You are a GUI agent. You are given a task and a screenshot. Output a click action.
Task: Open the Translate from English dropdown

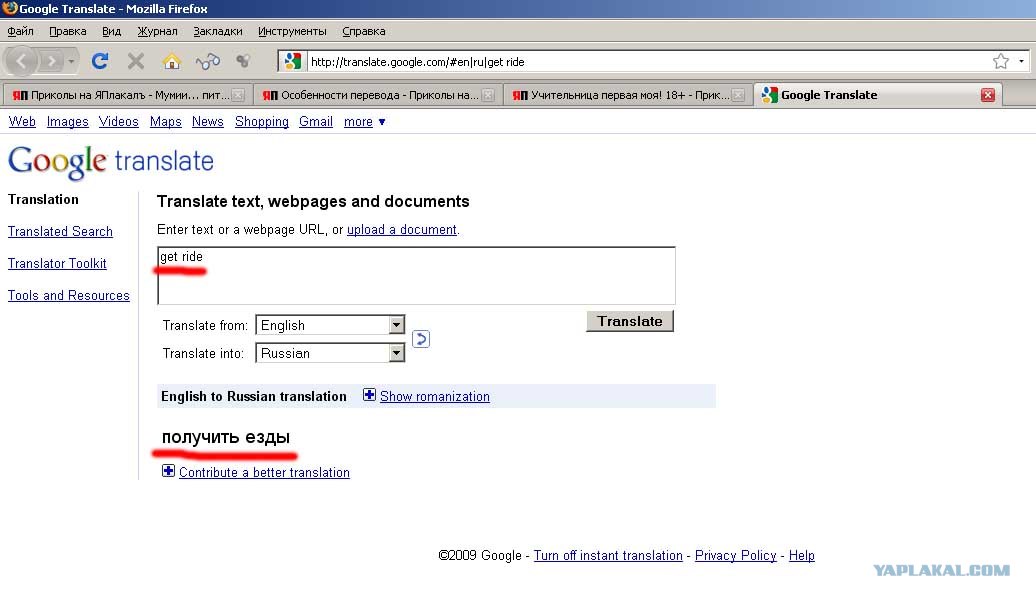point(330,325)
